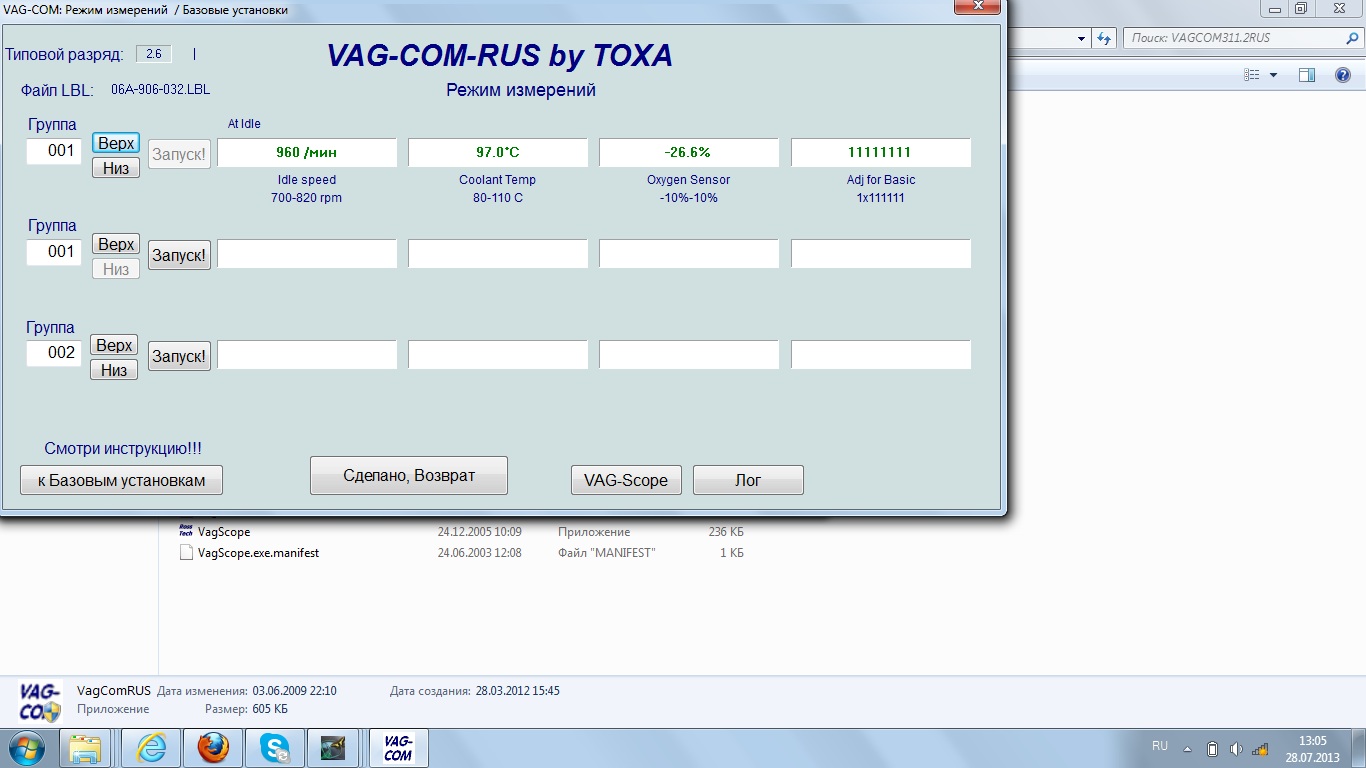Click the 'Coolant Temp' label
Image resolution: width=1366 pixels, height=768 pixels.
(498, 180)
